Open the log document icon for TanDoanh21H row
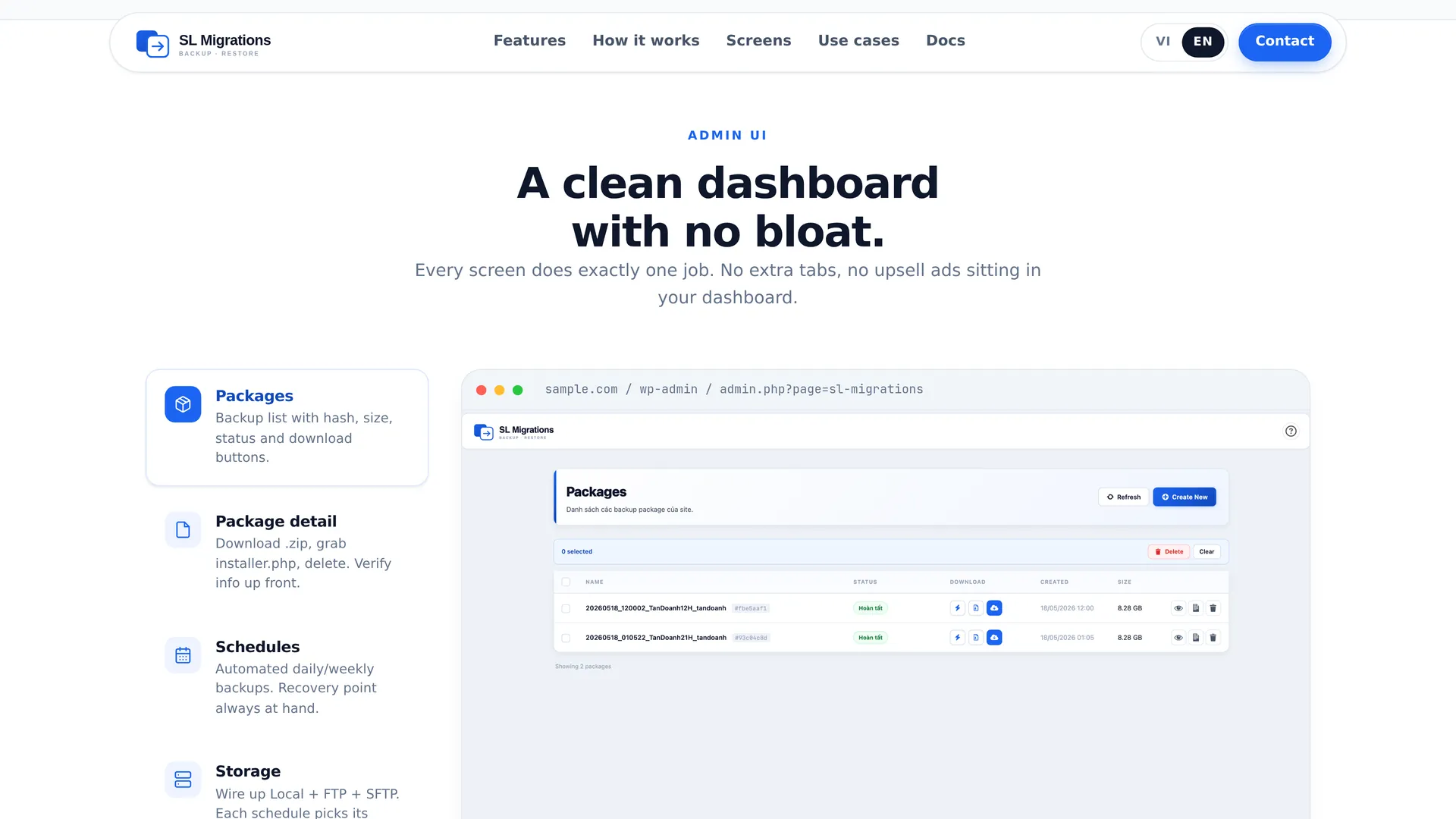Screen dimensions: 1456x819 tap(1196, 638)
